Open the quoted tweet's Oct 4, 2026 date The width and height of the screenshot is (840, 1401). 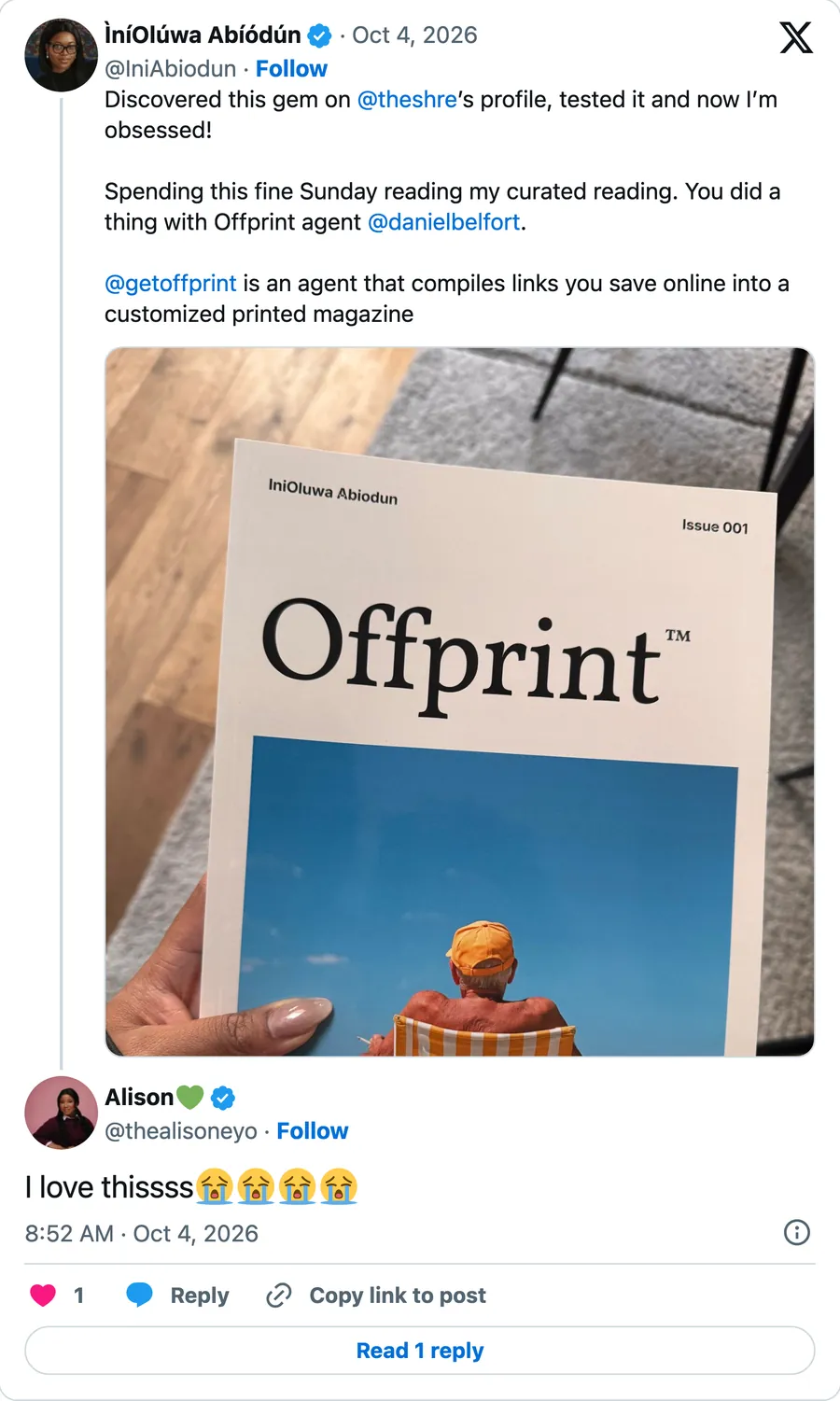pyautogui.click(x=414, y=35)
